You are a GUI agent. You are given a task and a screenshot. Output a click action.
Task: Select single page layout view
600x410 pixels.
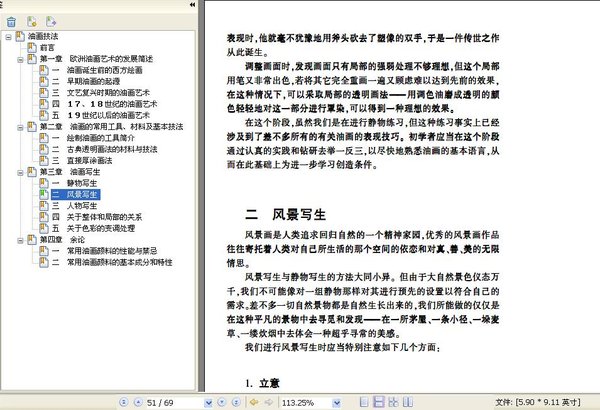pos(364,402)
